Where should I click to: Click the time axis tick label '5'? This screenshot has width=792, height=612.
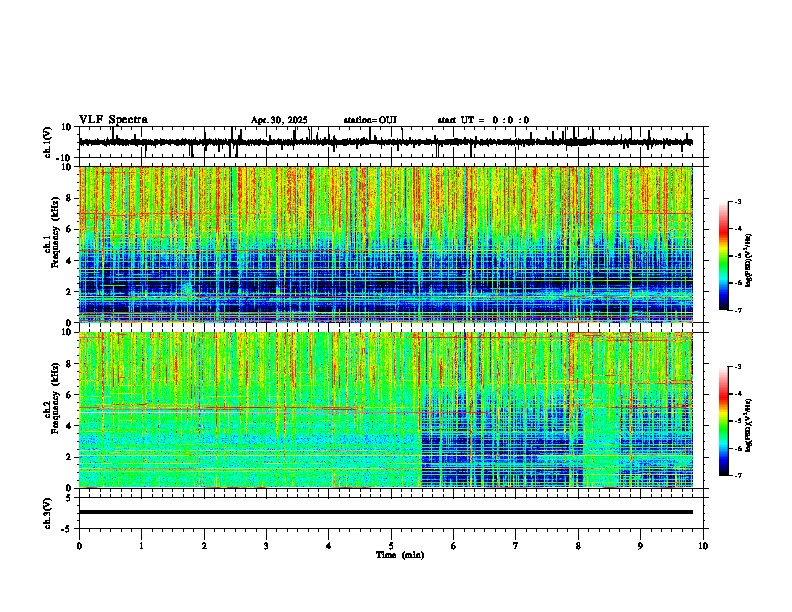391,546
